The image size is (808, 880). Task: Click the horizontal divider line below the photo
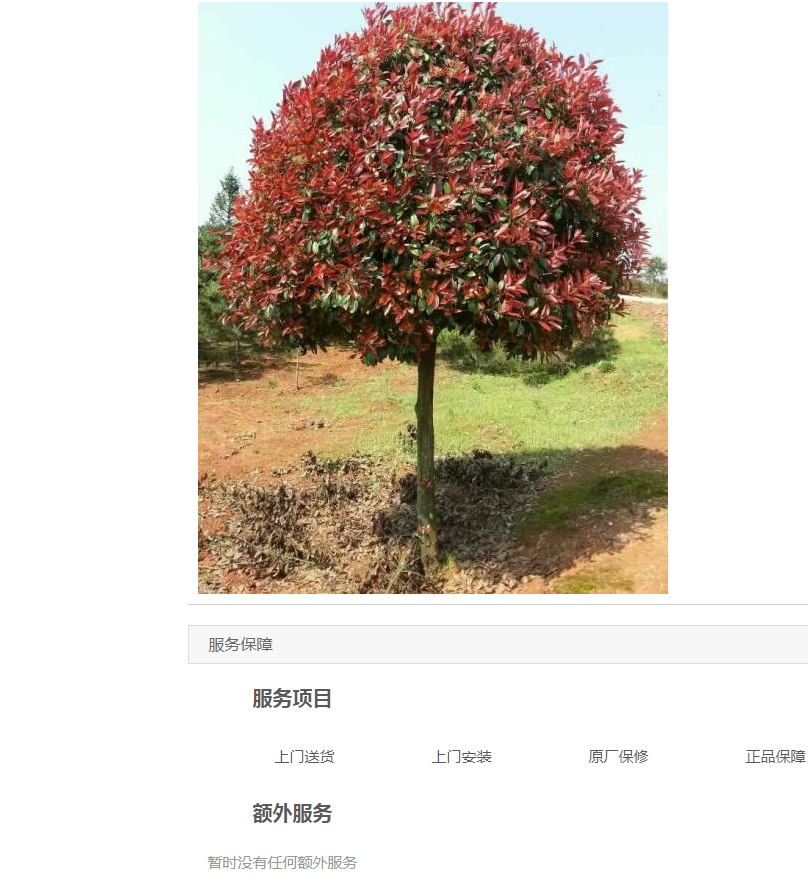point(498,604)
